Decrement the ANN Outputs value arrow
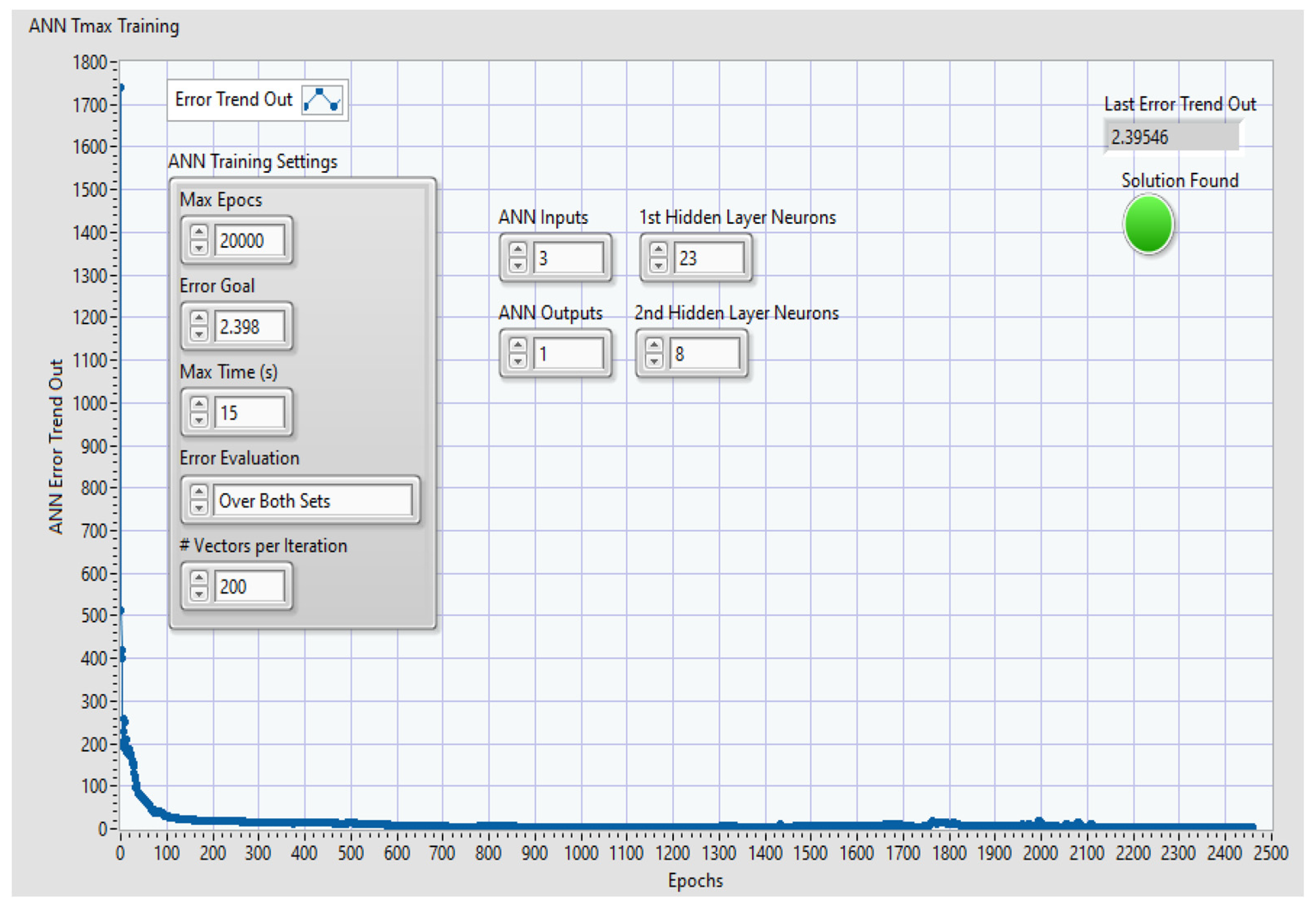Image resolution: width=1316 pixels, height=907 pixels. click(x=518, y=362)
